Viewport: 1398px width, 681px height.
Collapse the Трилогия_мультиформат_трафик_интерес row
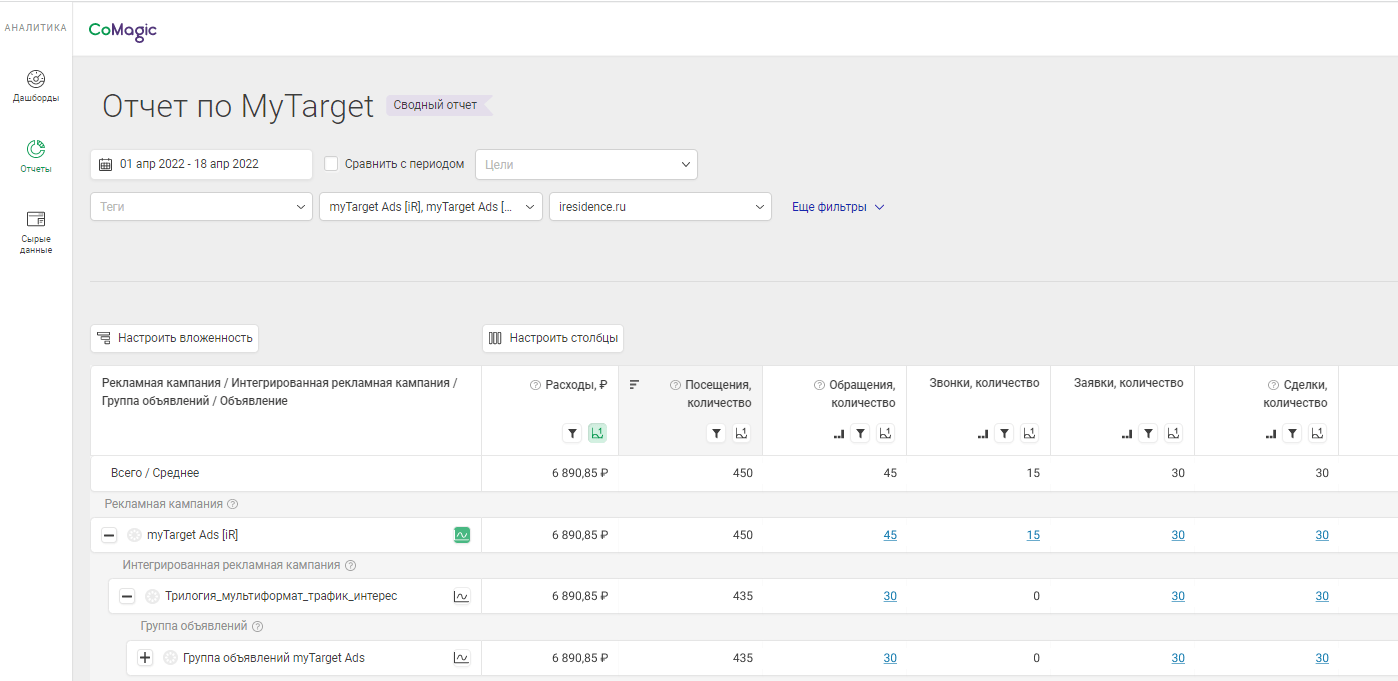pyautogui.click(x=127, y=596)
